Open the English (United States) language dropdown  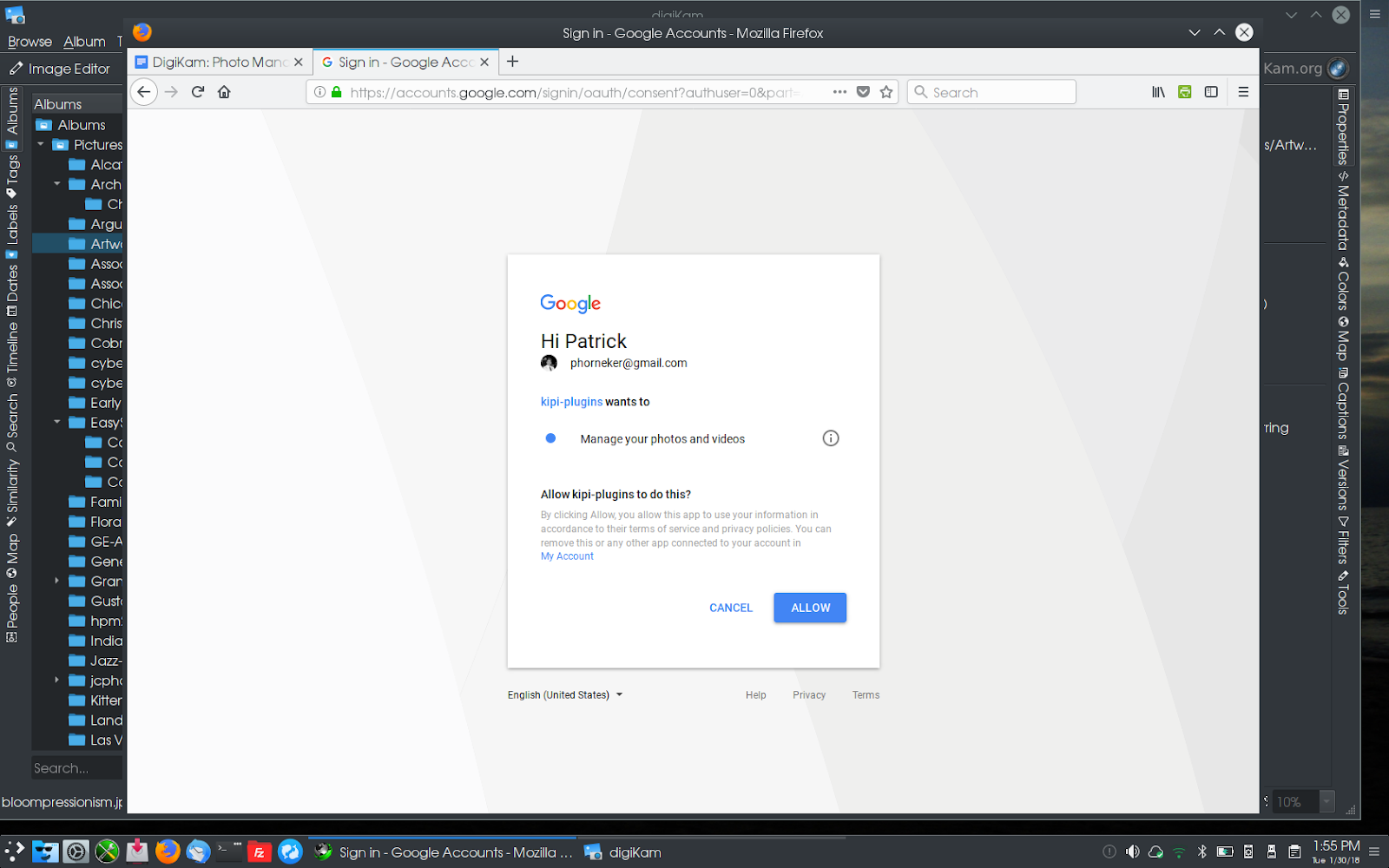tap(565, 695)
